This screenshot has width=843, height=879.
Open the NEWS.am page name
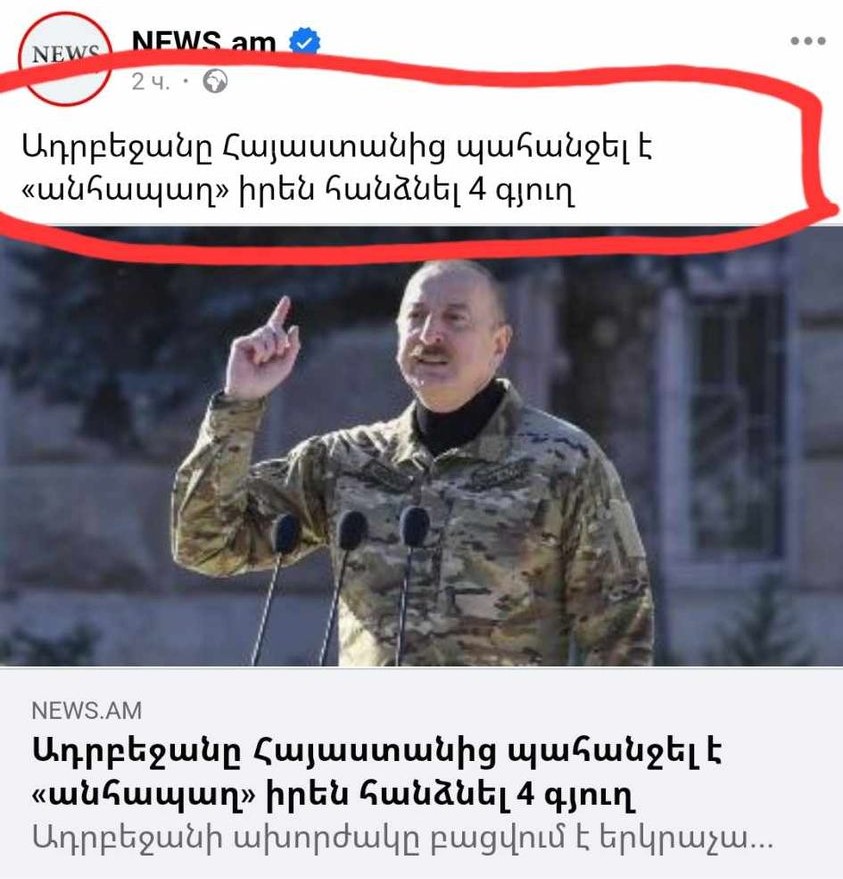click(204, 43)
